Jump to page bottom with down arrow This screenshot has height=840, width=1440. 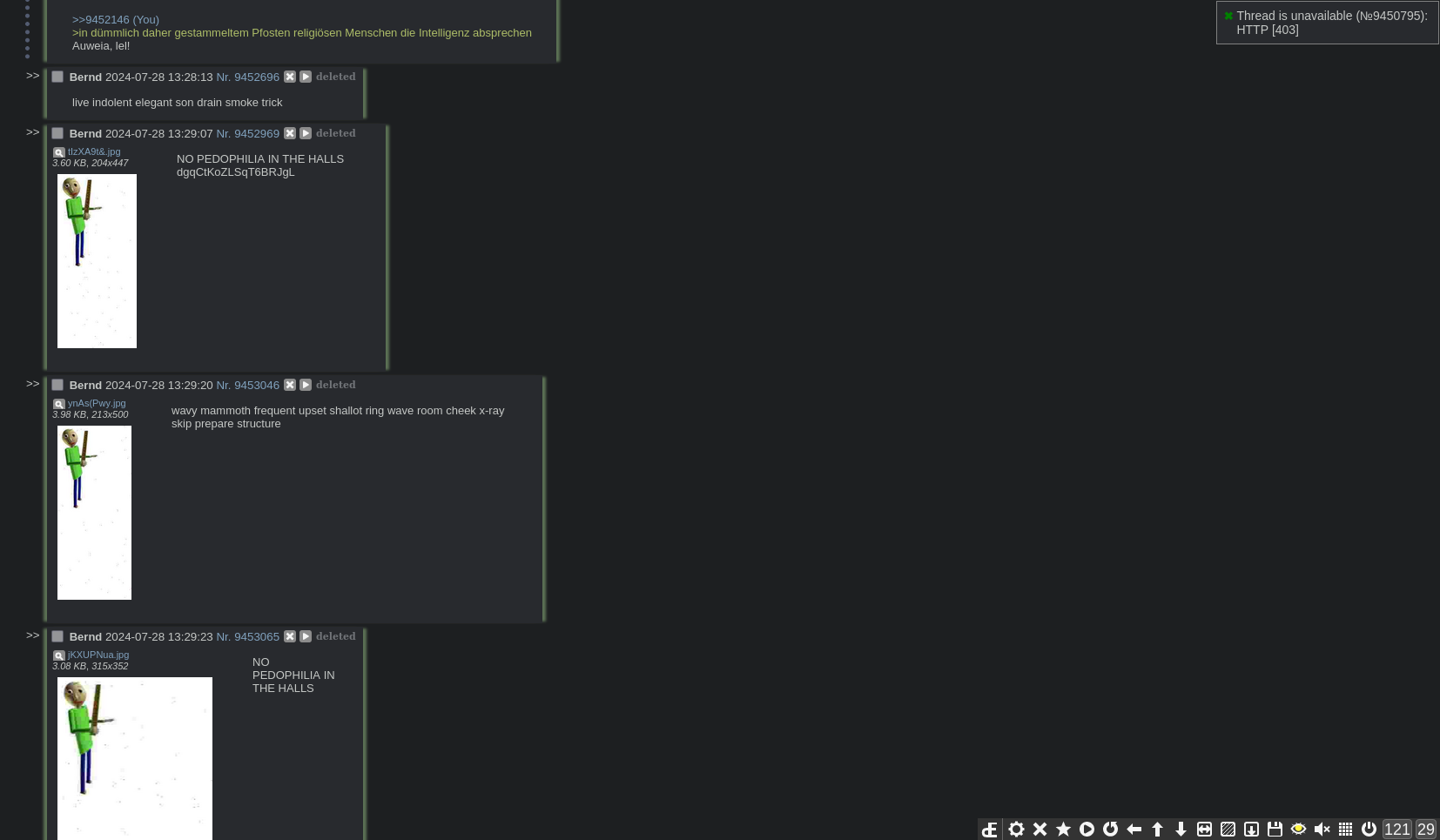pos(1181,830)
